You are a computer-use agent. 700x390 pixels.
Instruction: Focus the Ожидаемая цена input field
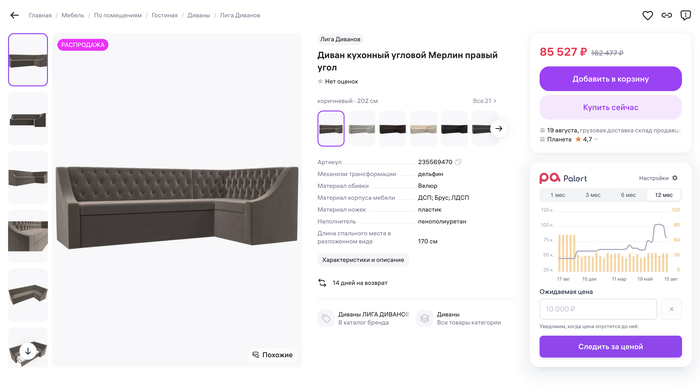598,309
